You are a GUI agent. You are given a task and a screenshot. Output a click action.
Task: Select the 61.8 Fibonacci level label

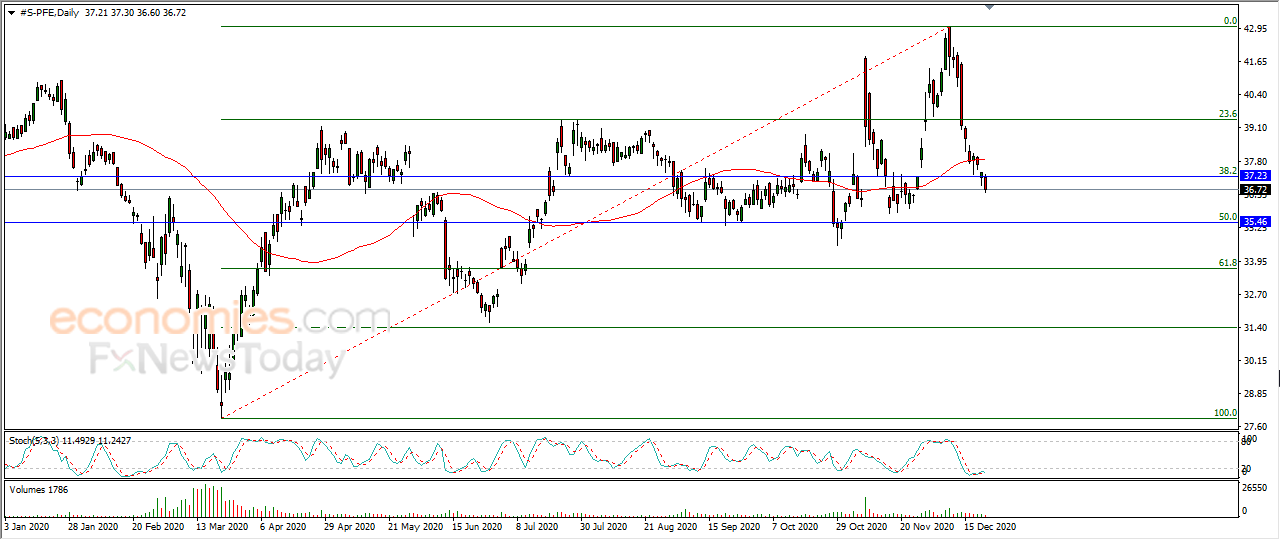tap(1228, 262)
